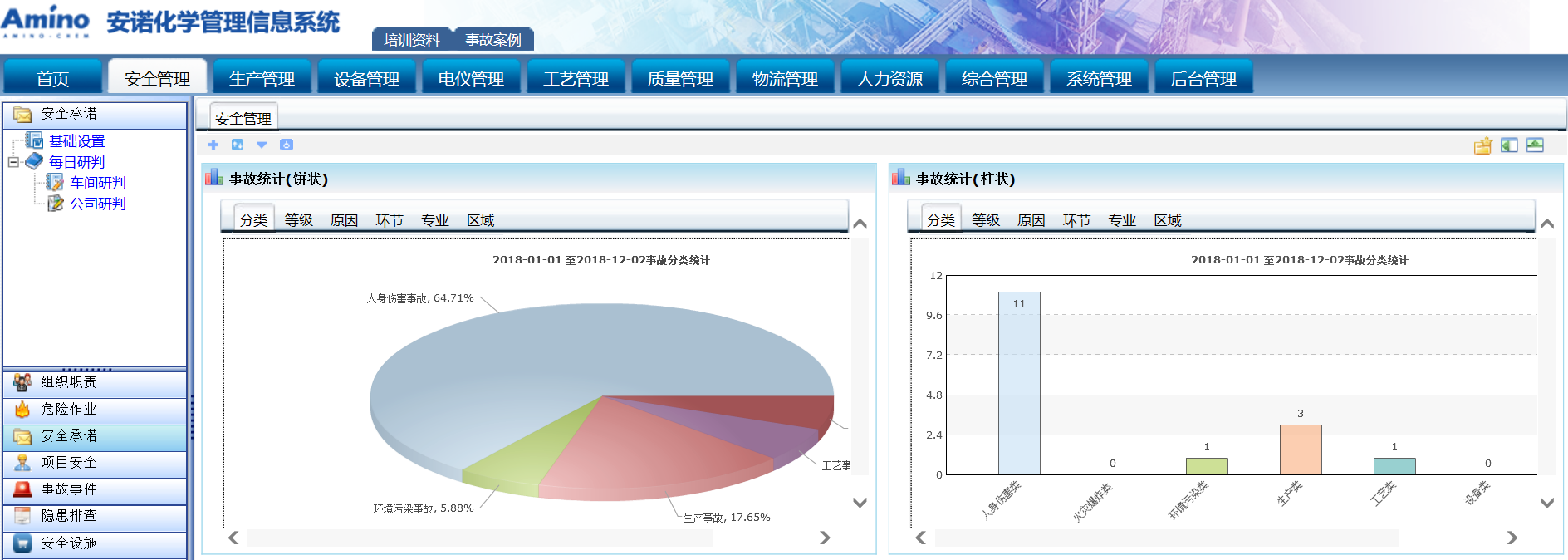Click the 安全设施 blue icon
Image resolution: width=1568 pixels, height=560 pixels.
[22, 543]
